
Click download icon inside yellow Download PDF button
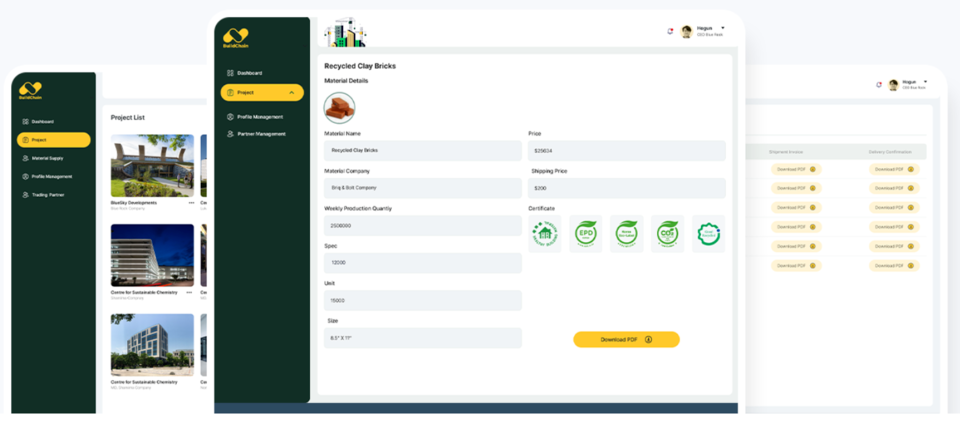point(648,340)
